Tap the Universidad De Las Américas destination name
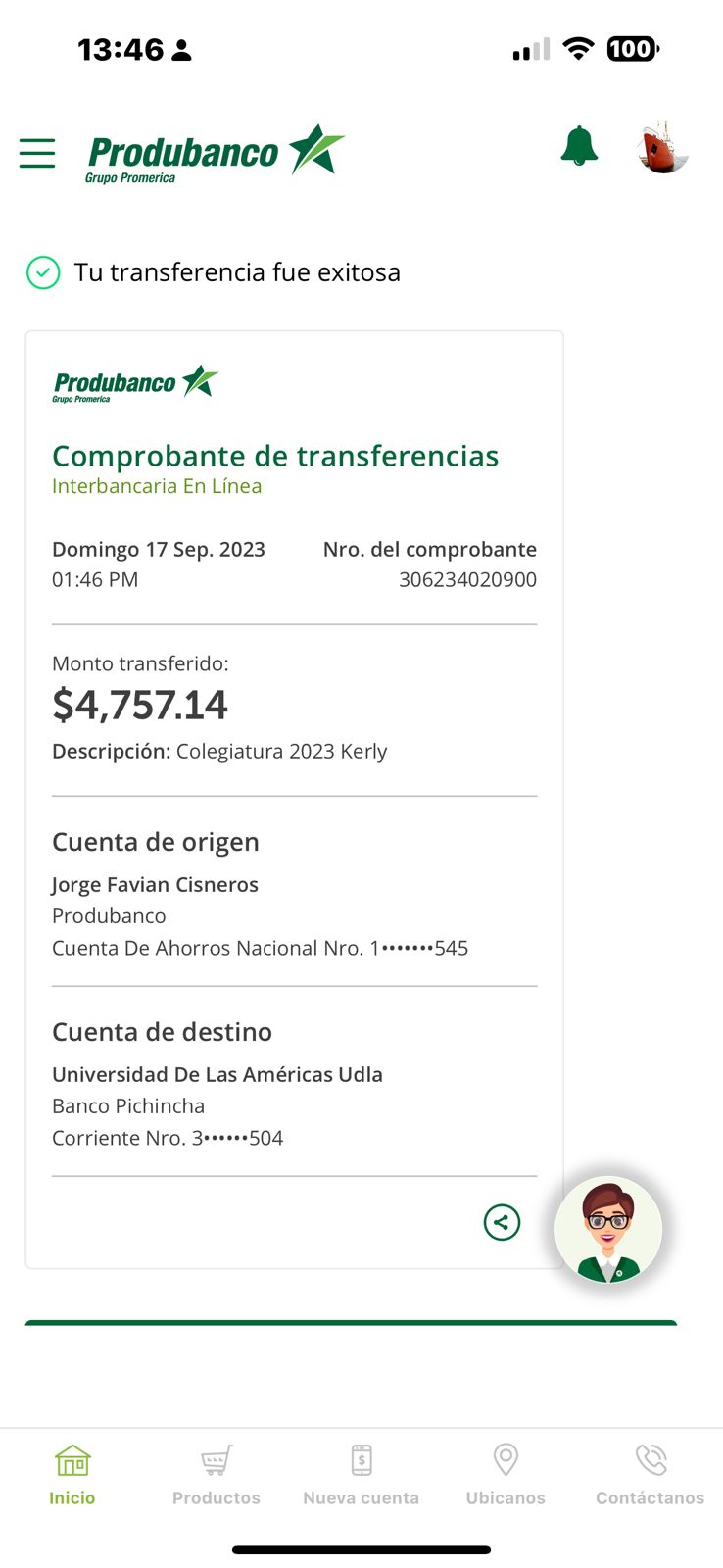The height and width of the screenshot is (1568, 723). pos(217,1074)
